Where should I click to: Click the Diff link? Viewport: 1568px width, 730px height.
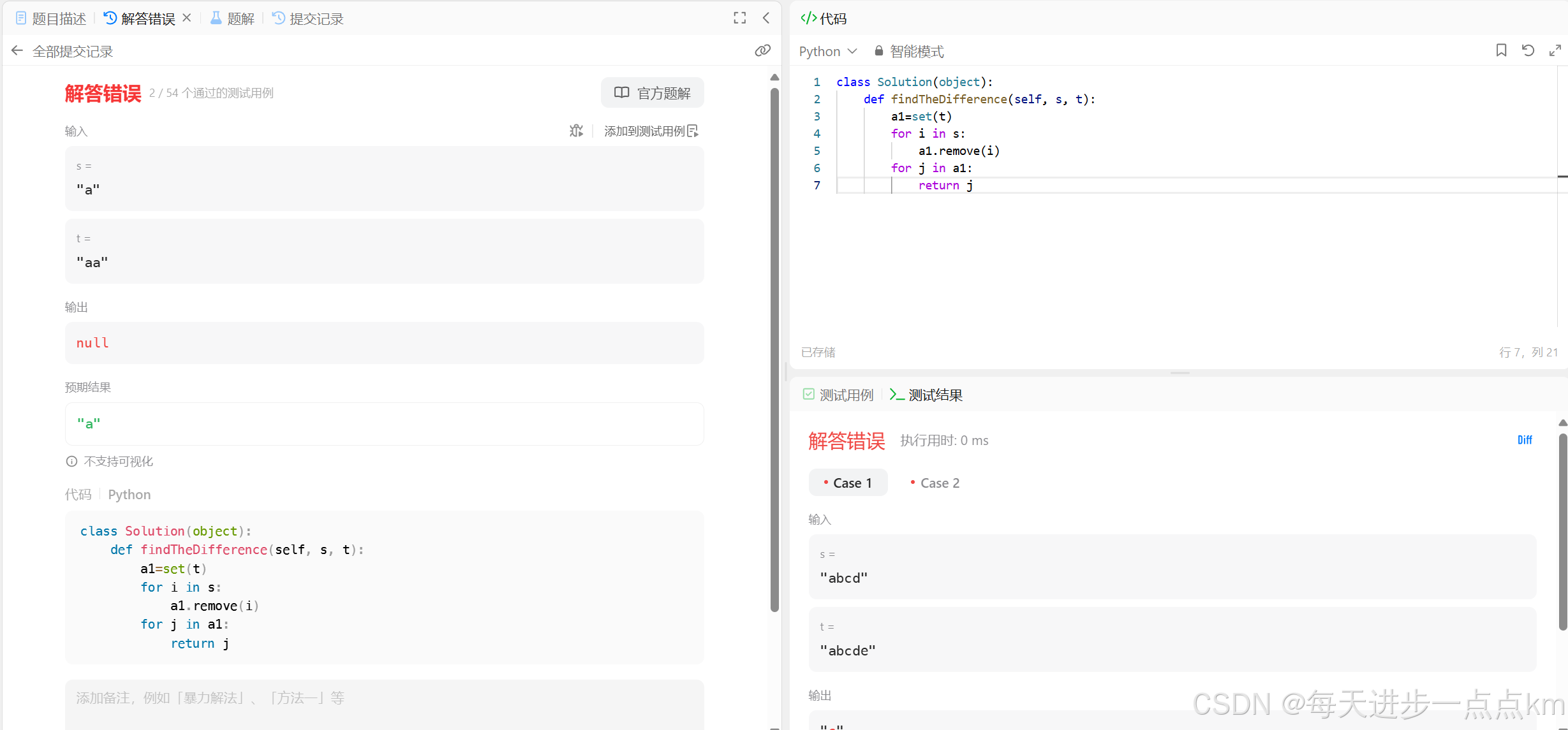tap(1524, 440)
